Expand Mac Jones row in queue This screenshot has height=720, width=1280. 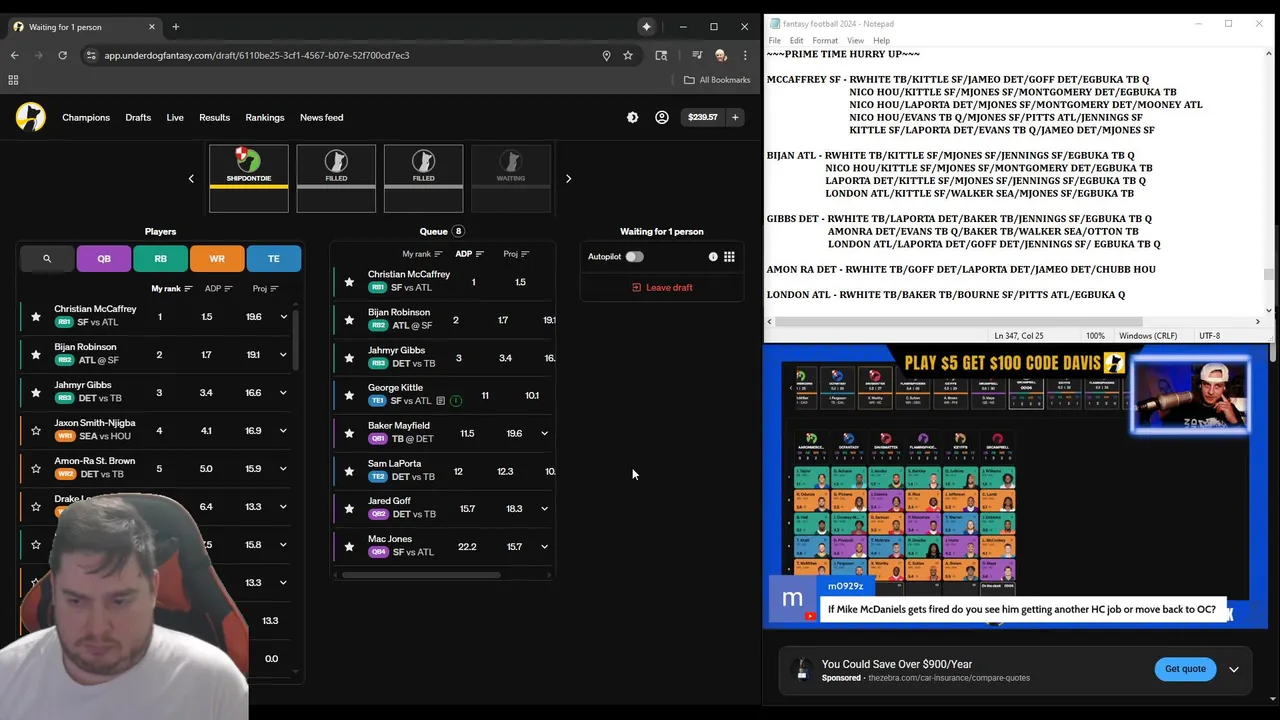tap(544, 547)
